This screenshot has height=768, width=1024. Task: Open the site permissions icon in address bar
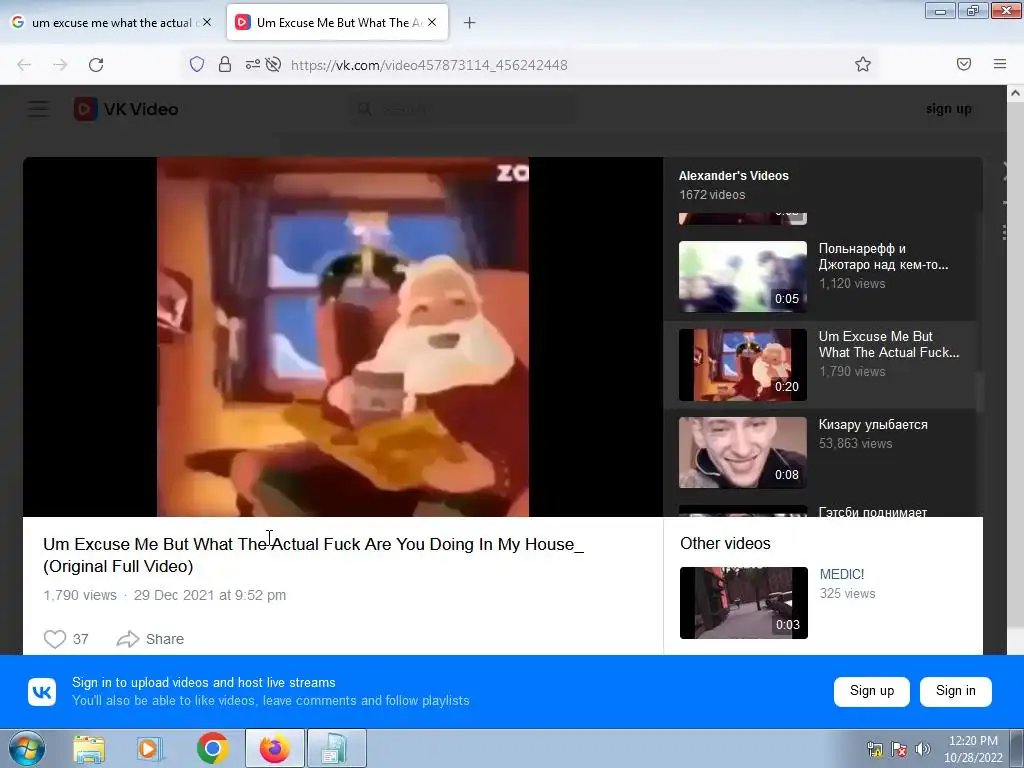[253, 64]
